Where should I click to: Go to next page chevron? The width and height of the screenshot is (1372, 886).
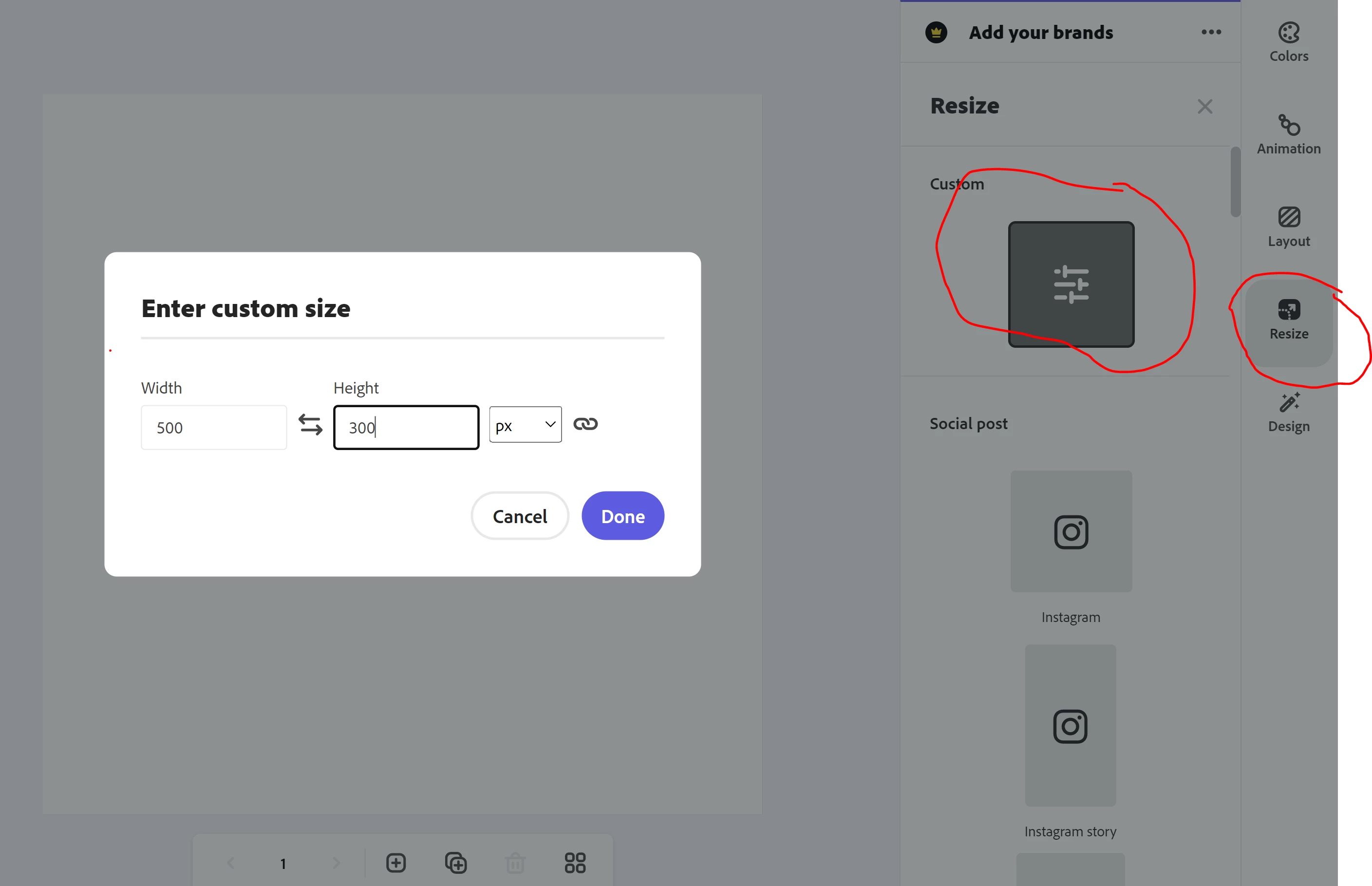336,863
